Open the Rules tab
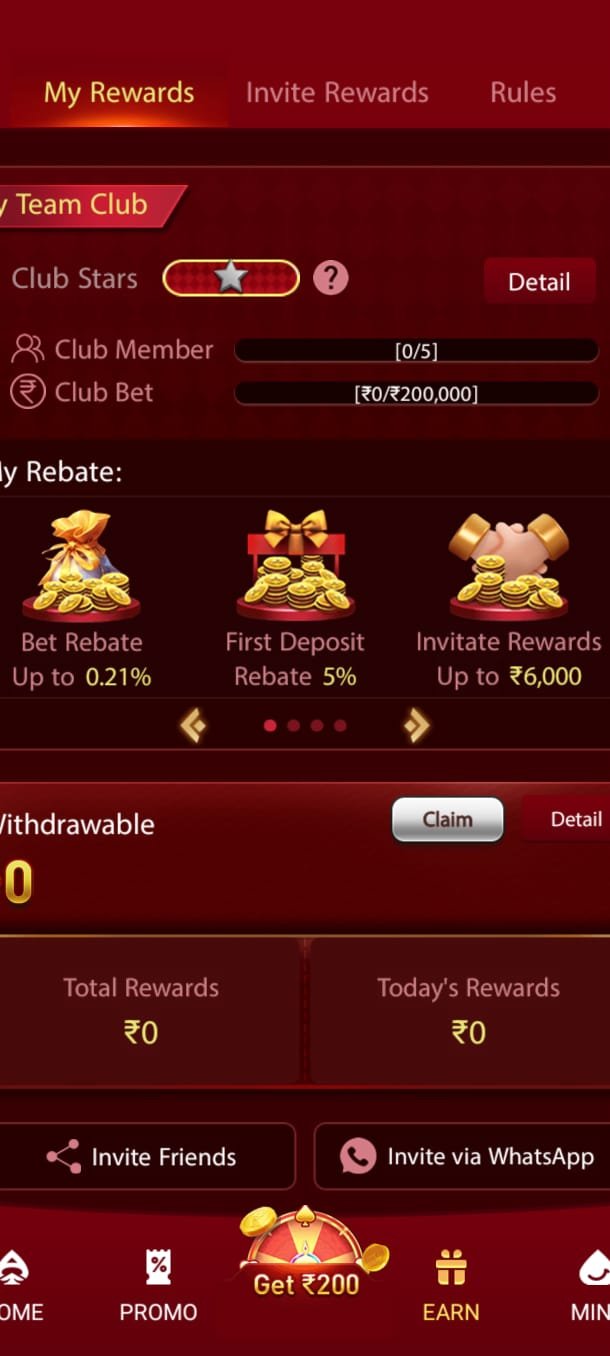This screenshot has width=610, height=1356. 523,93
